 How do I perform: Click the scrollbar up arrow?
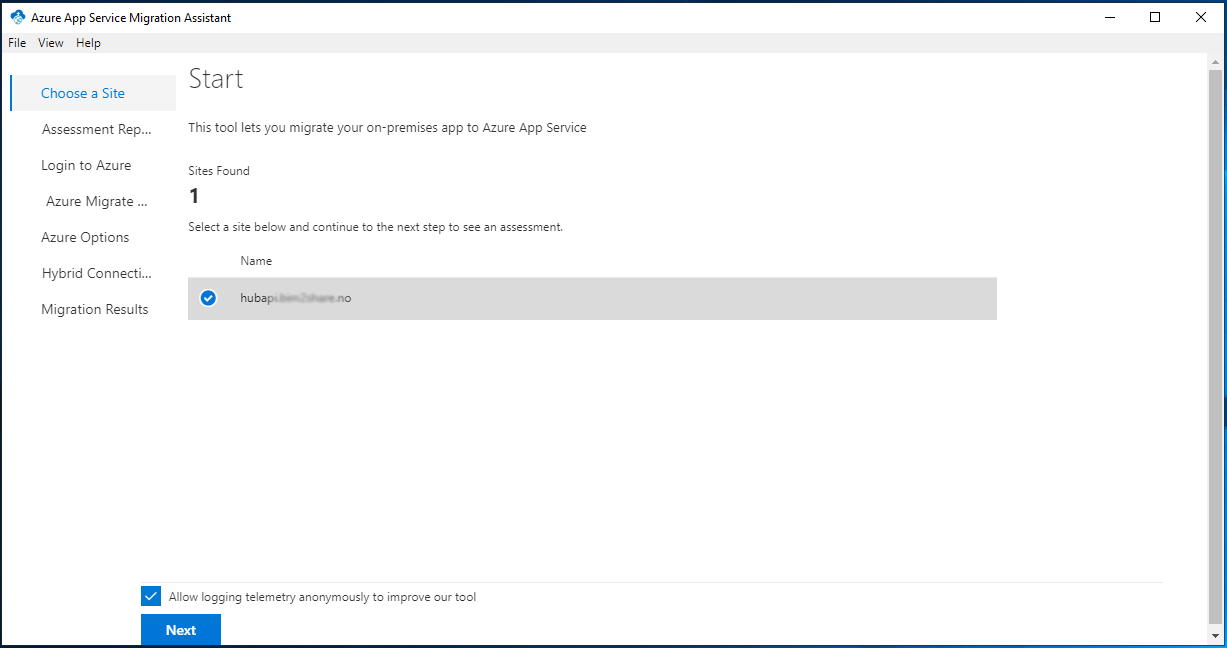[x=1215, y=61]
